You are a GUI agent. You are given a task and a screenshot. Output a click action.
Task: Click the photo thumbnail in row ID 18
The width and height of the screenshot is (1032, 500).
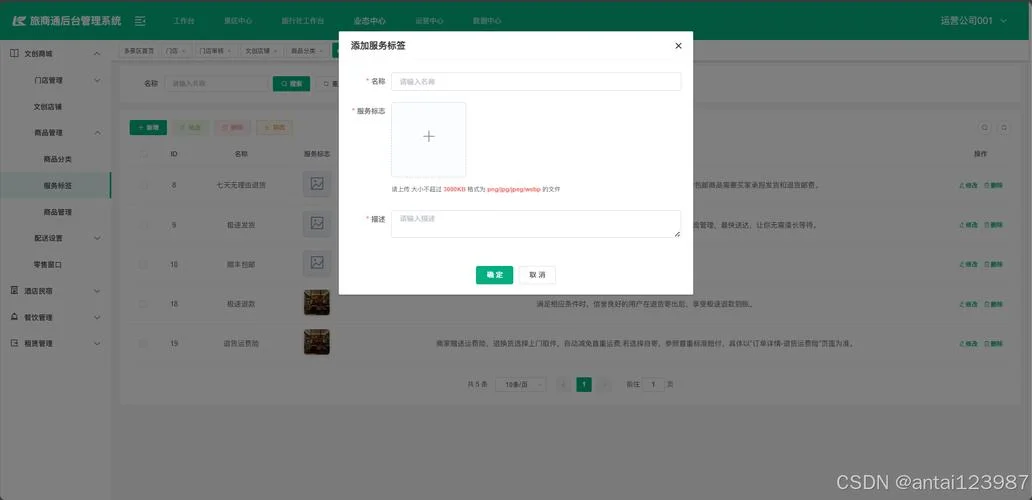point(317,303)
